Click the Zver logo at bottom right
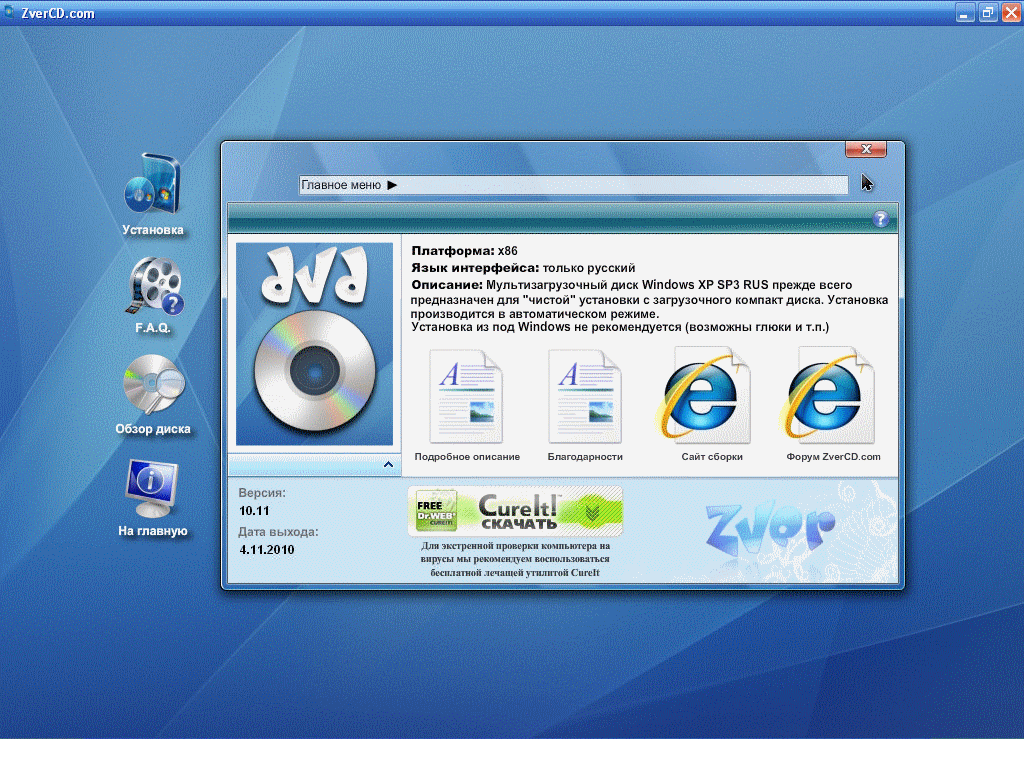1024x768 pixels. tap(769, 526)
